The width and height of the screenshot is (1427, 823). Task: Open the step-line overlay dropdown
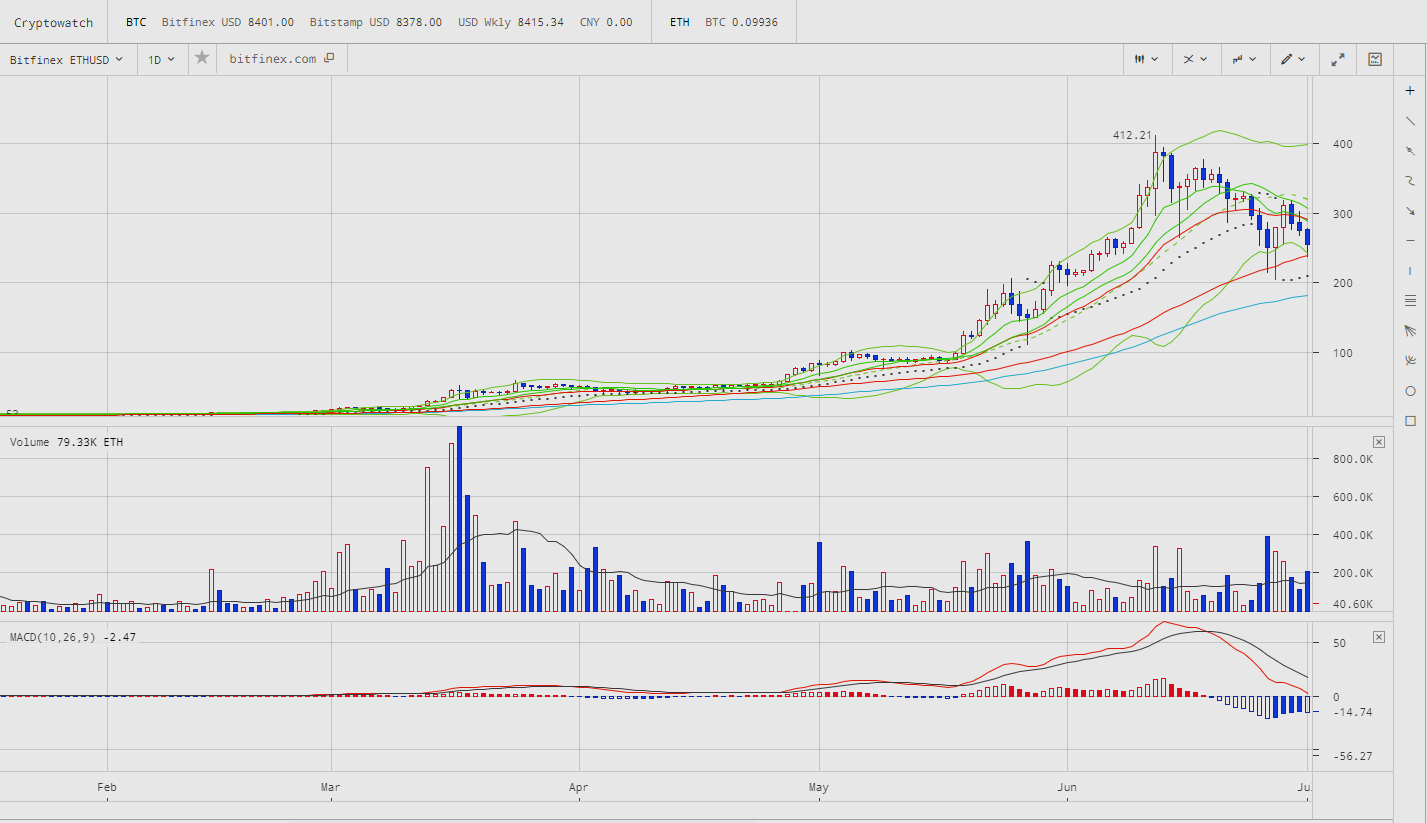(1244, 59)
